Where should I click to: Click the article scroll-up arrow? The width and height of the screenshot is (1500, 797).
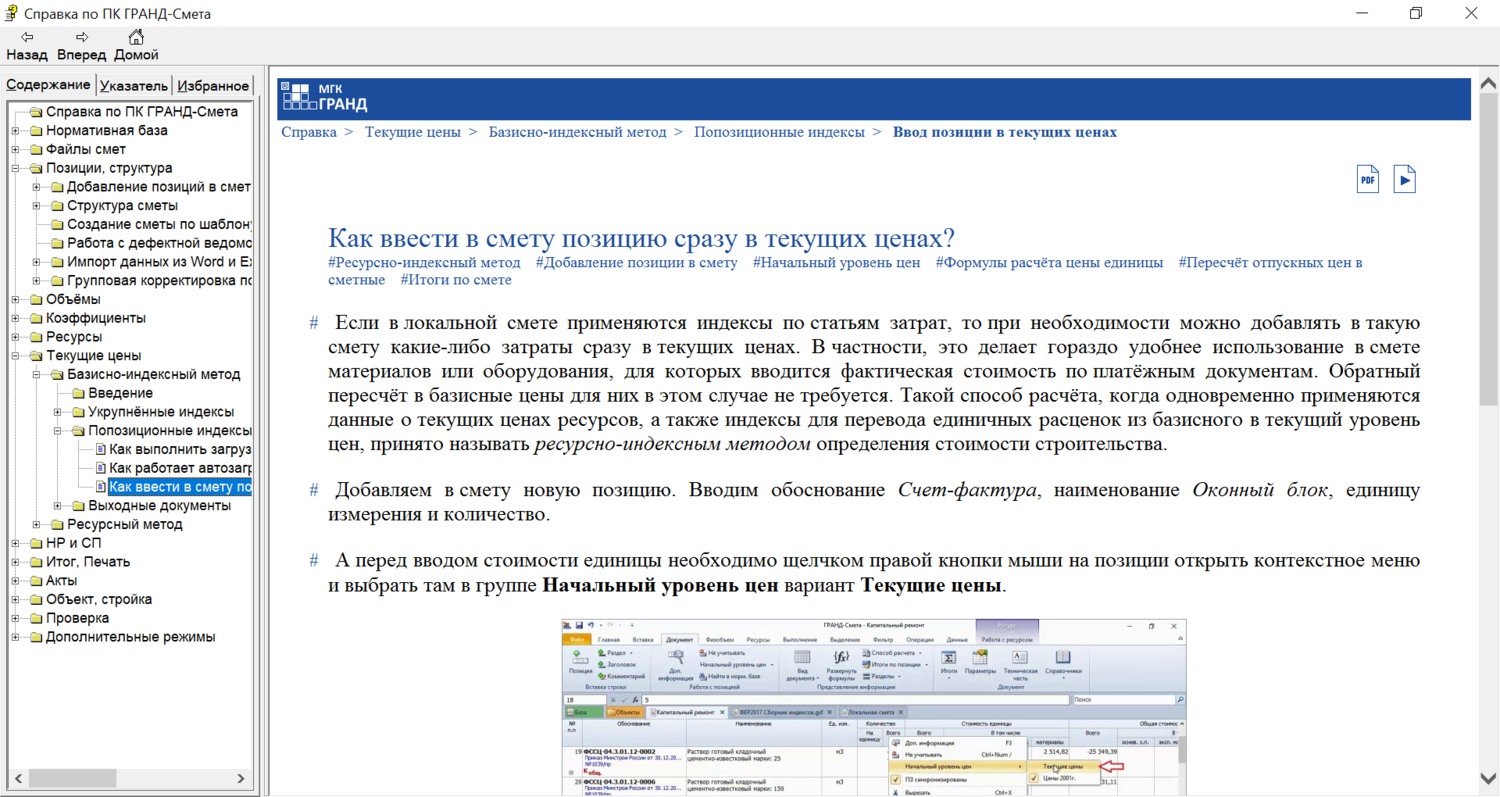[1489, 85]
